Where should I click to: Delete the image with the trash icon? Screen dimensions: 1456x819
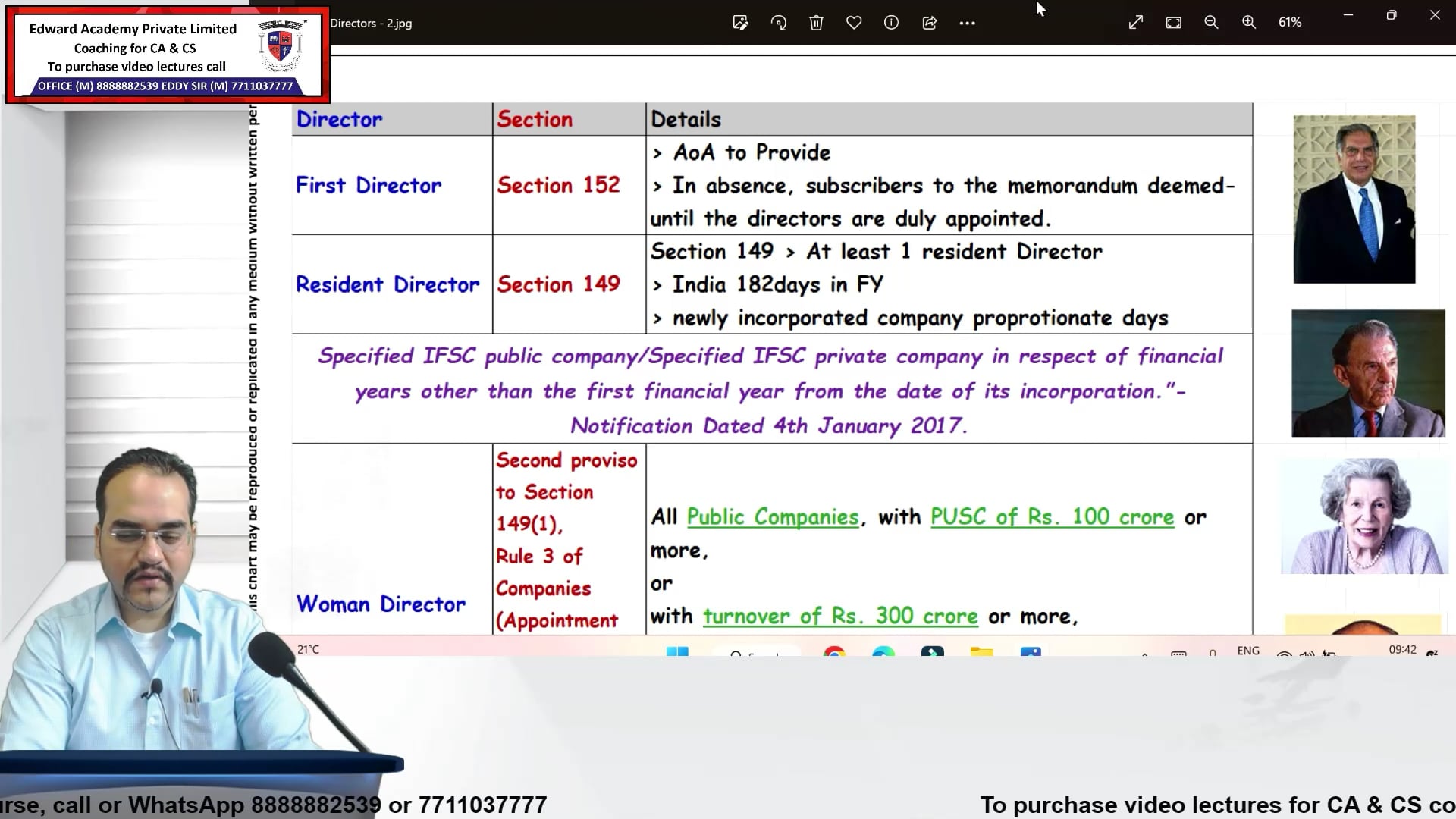point(816,23)
